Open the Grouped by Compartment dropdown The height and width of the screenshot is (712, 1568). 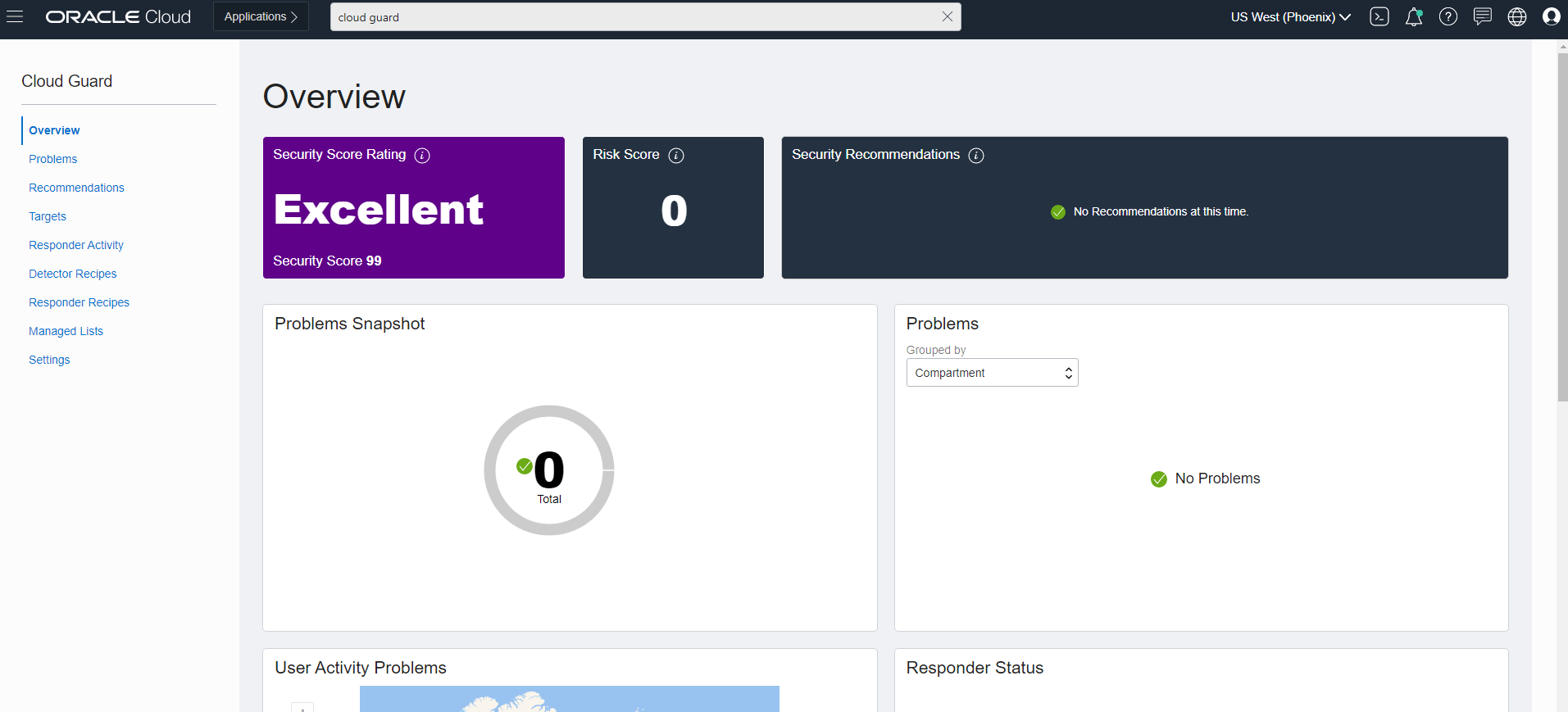[x=992, y=373]
